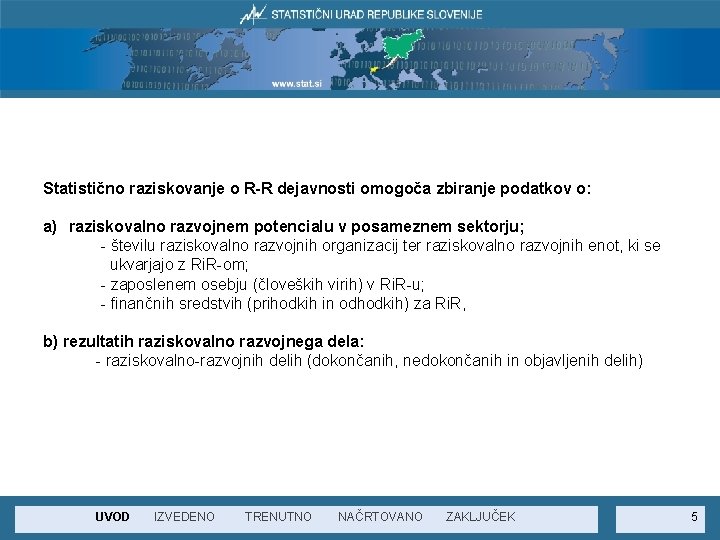
Task: Open the www.stat.si link in banner
Action: pos(297,84)
